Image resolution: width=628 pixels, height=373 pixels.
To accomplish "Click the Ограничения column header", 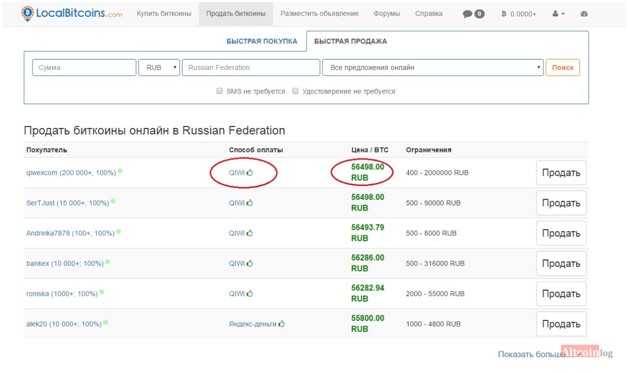I will 429,150.
